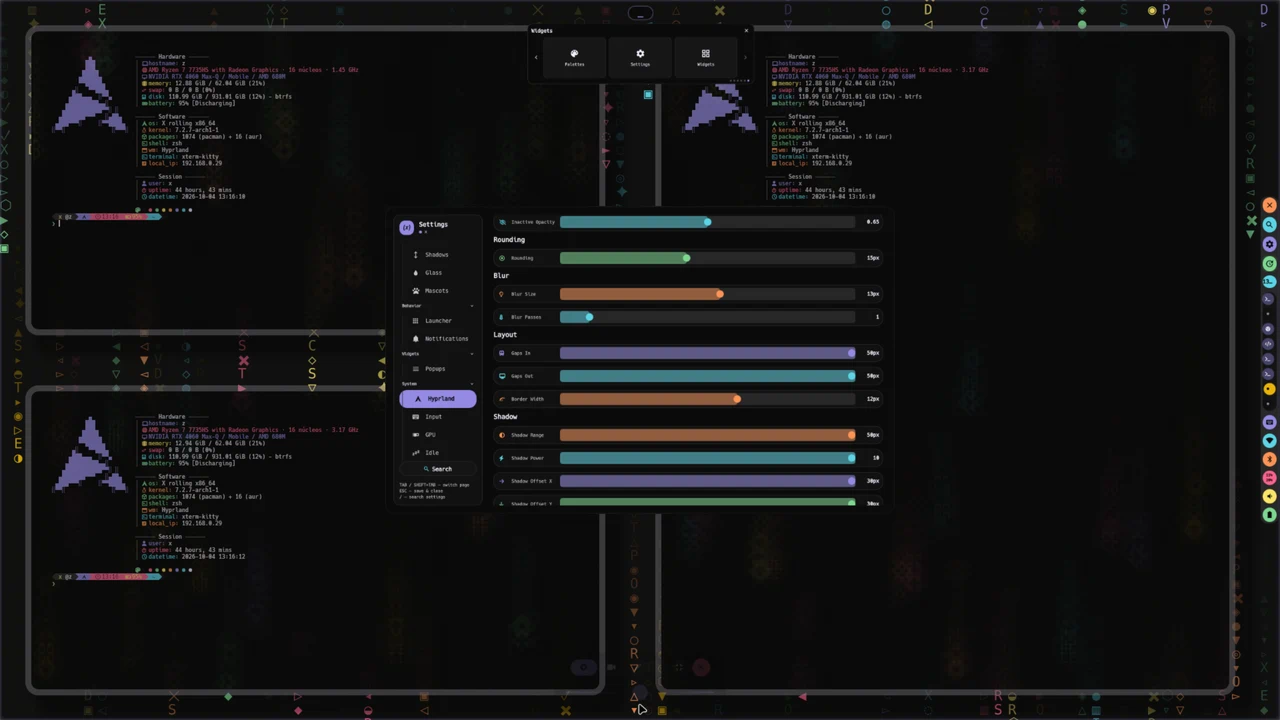Screen dimensions: 1280x720
Task: Select the Notifications settings page
Action: (438, 339)
